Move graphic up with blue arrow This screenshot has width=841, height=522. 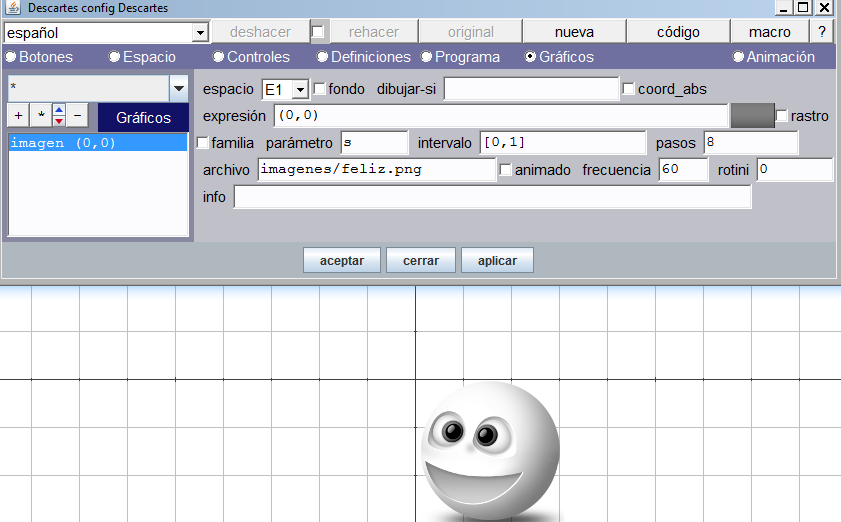point(59,112)
